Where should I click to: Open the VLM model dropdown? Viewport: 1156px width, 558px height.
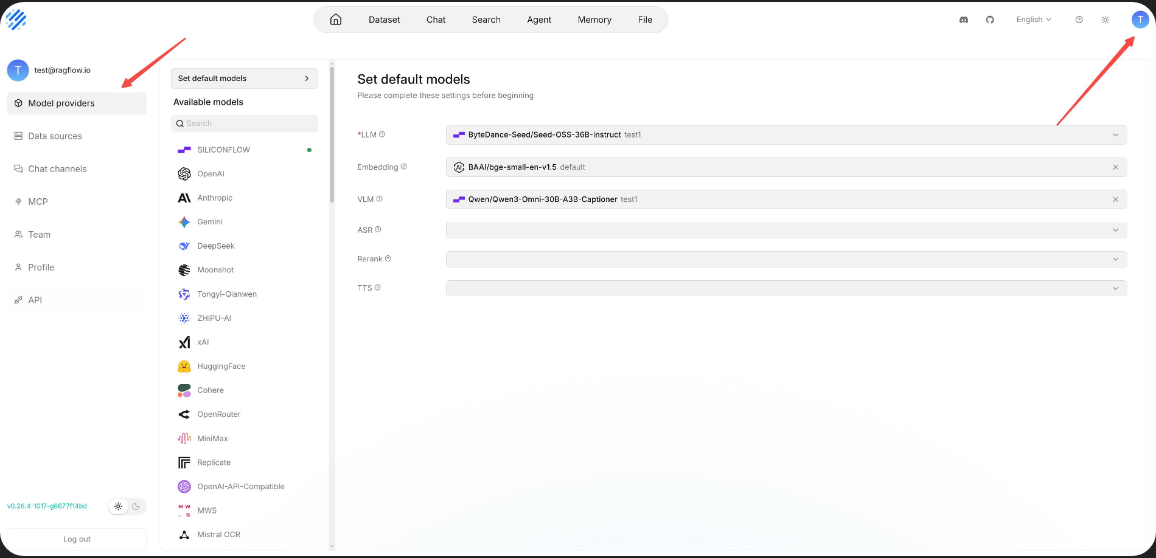coord(786,199)
